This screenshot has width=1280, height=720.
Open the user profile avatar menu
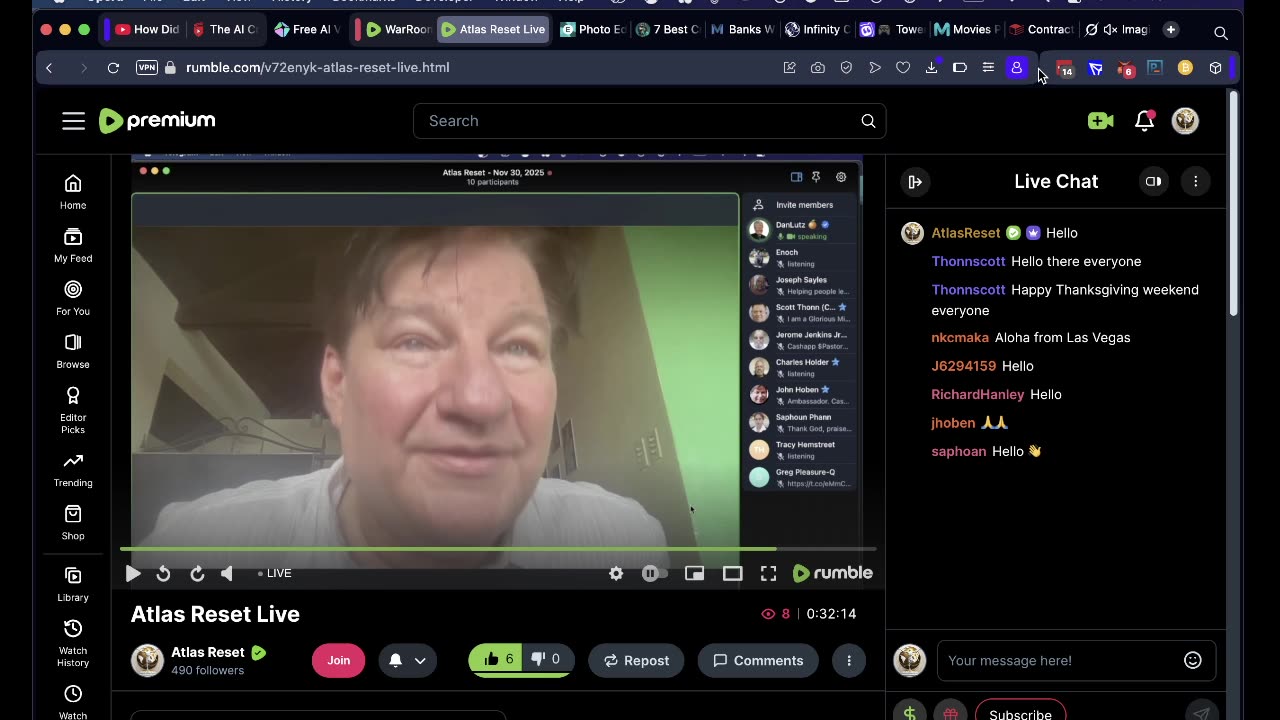(x=1185, y=121)
